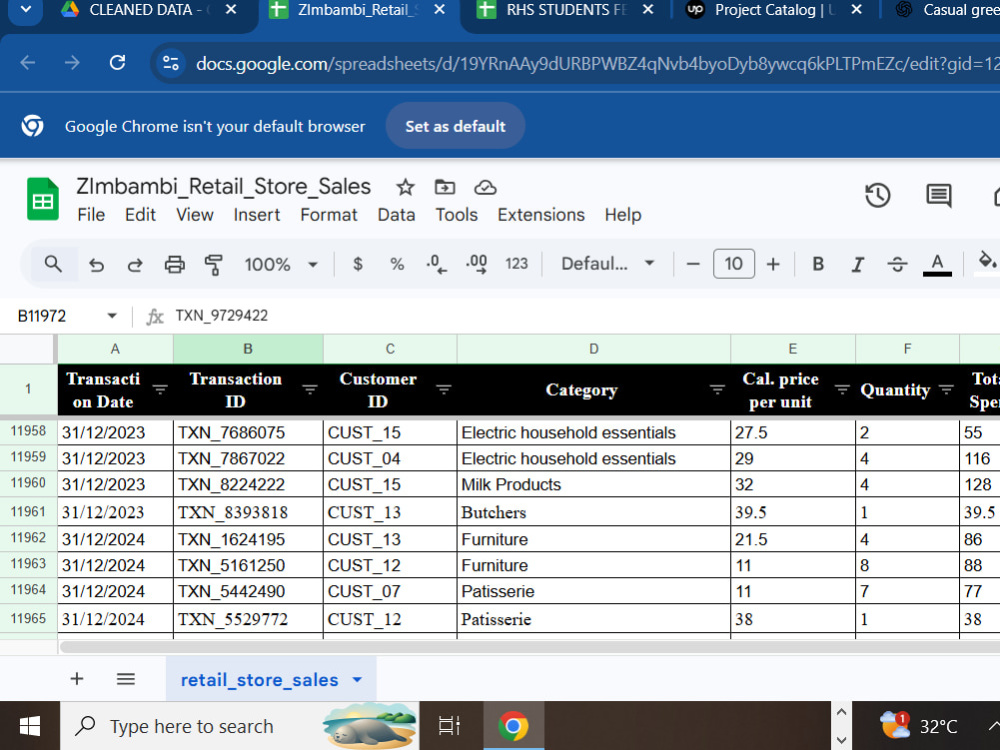The height and width of the screenshot is (750, 1000).
Task: Open the Tools menu
Action: point(456,215)
